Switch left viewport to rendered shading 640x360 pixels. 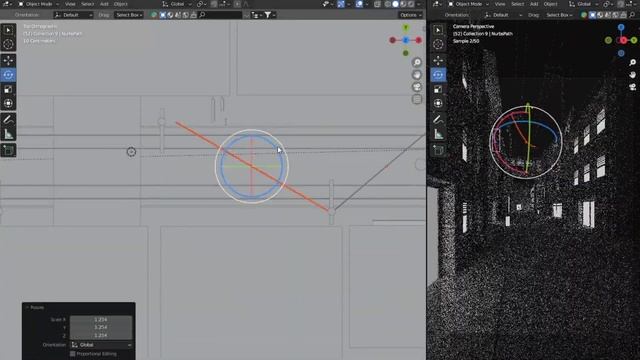(411, 4)
